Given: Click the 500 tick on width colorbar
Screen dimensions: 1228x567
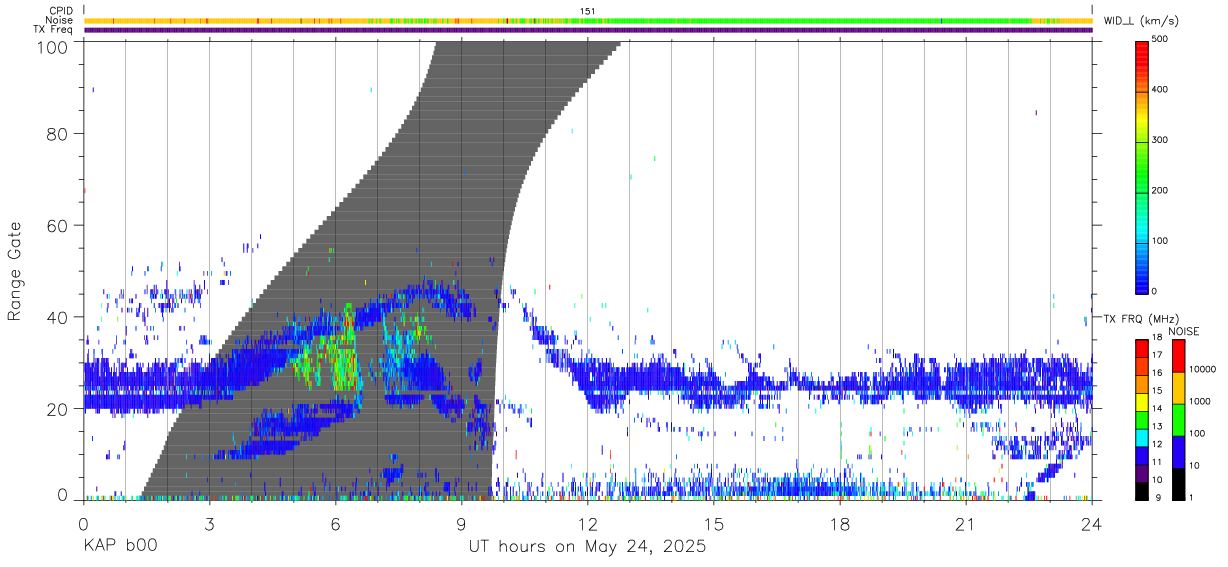Looking at the screenshot, I should (1161, 40).
